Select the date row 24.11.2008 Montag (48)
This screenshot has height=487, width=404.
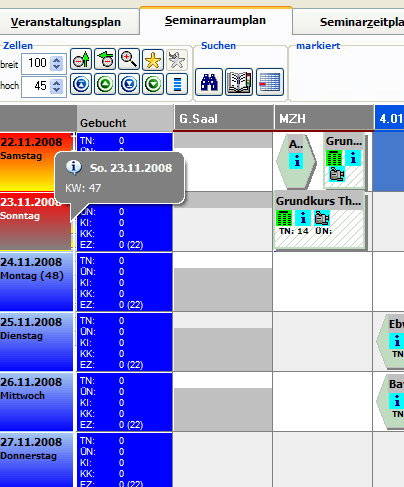(x=36, y=282)
